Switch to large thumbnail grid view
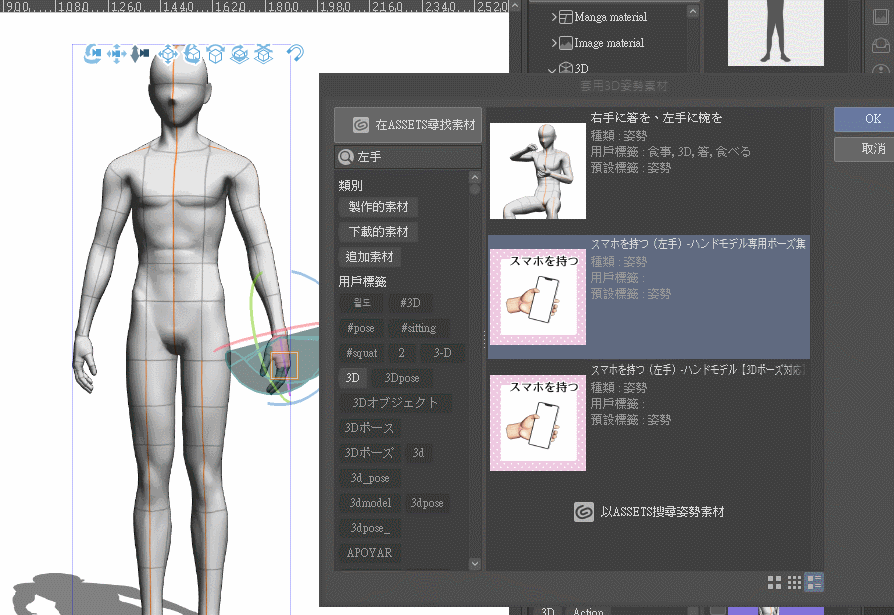Viewport: 894px width, 615px height. coord(774,582)
